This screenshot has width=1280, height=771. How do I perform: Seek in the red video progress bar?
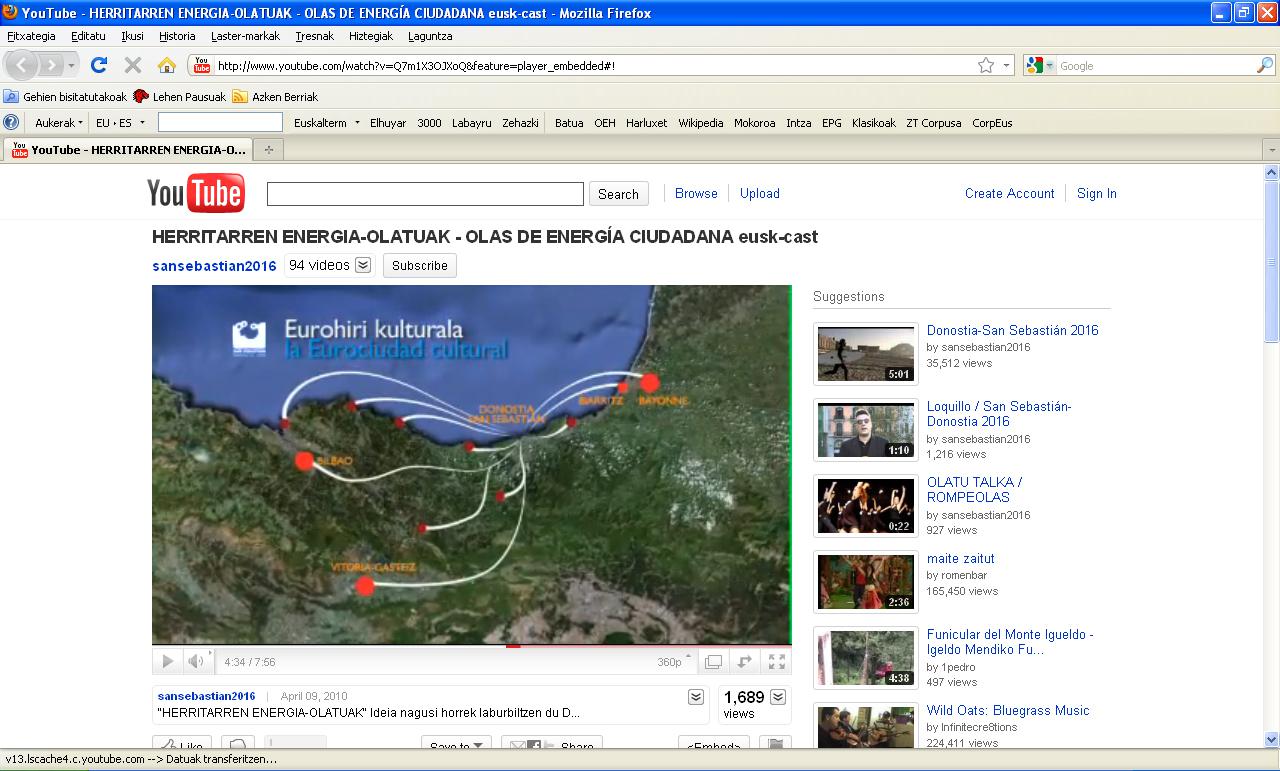[x=400, y=646]
